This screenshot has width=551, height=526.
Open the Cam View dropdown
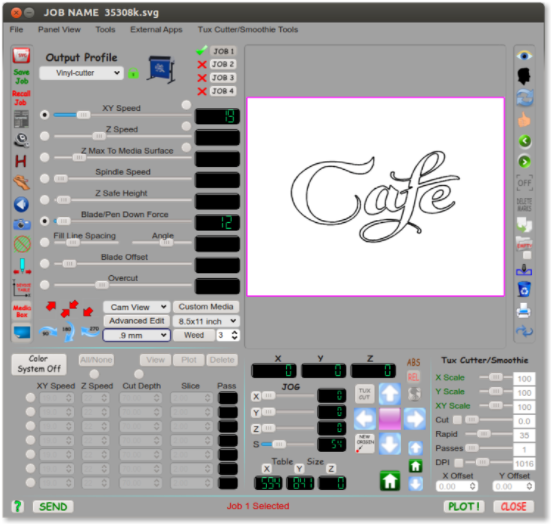click(x=137, y=307)
